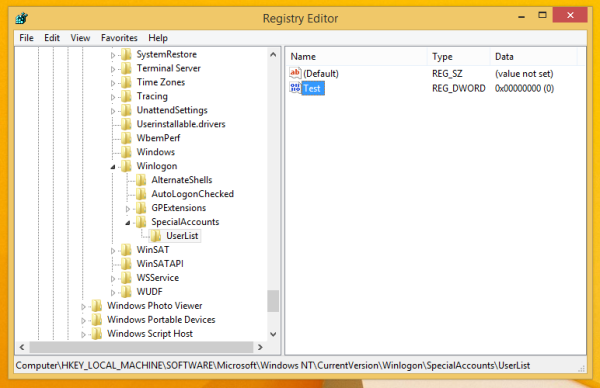Open the Favorites menu

coord(119,38)
